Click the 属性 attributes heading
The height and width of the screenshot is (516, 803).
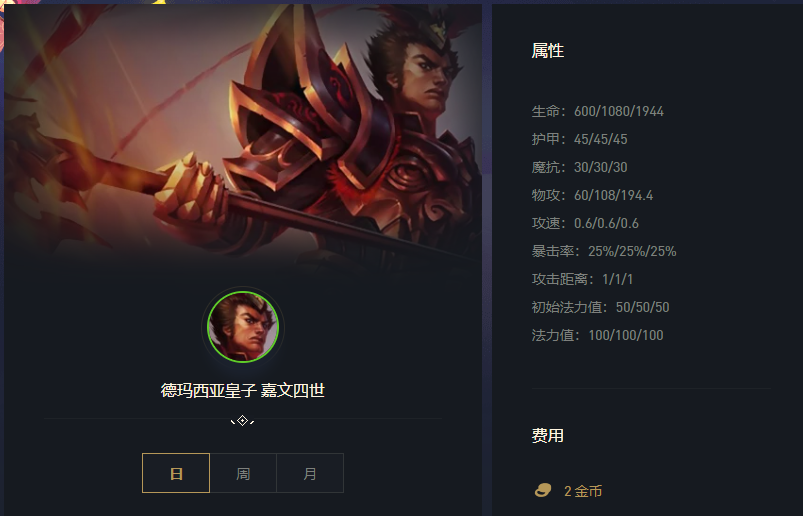point(547,51)
